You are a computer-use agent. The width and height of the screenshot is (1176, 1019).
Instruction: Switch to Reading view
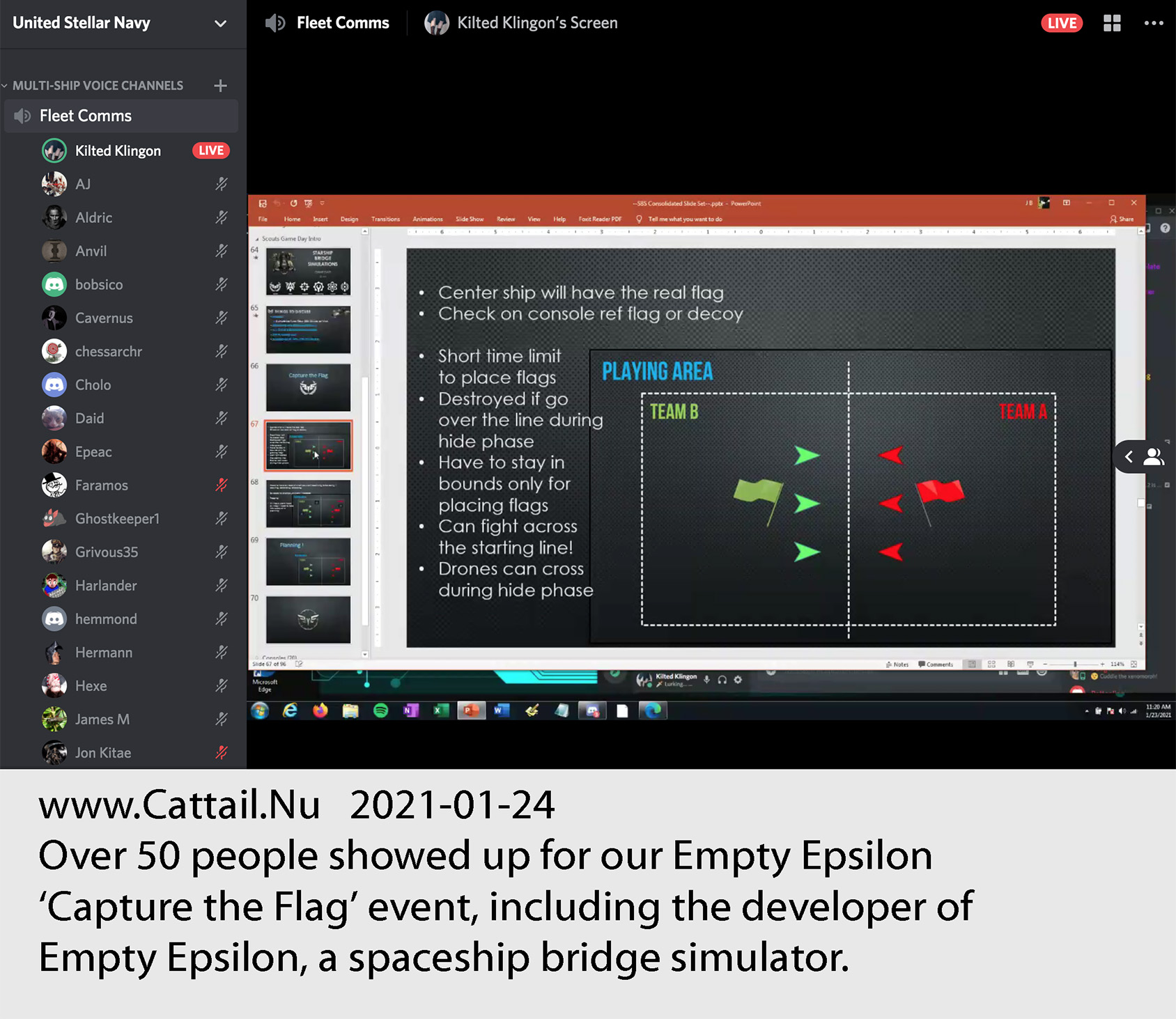pyautogui.click(x=1011, y=664)
